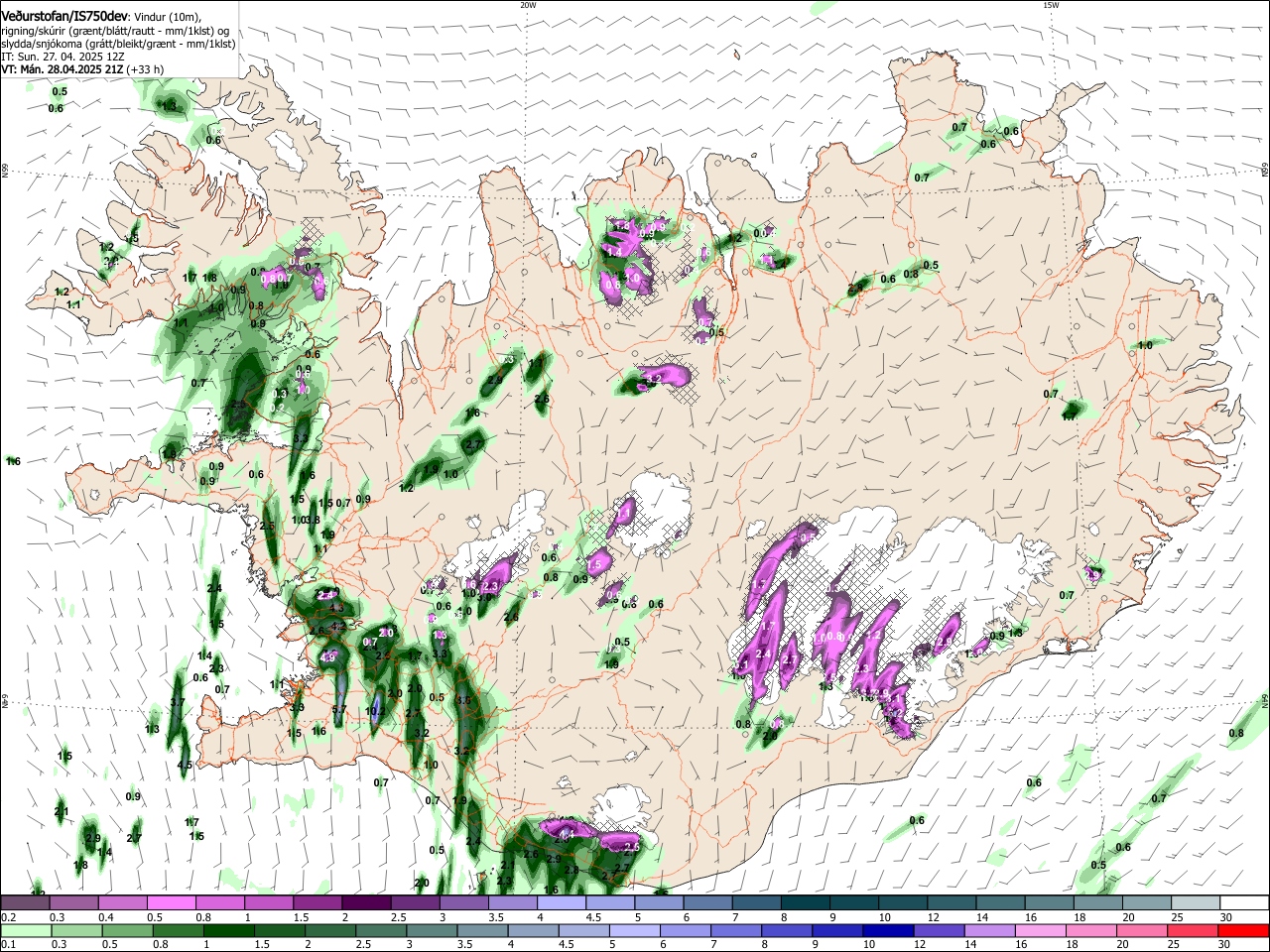The height and width of the screenshot is (952, 1270).
Task: Pick the dark teal snow legend swatch for 9
Action: point(854,902)
